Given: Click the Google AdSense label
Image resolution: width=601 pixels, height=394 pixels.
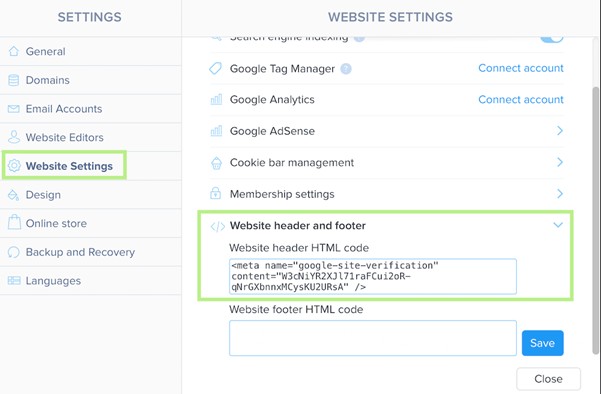Looking at the screenshot, I should pyautogui.click(x=272, y=131).
